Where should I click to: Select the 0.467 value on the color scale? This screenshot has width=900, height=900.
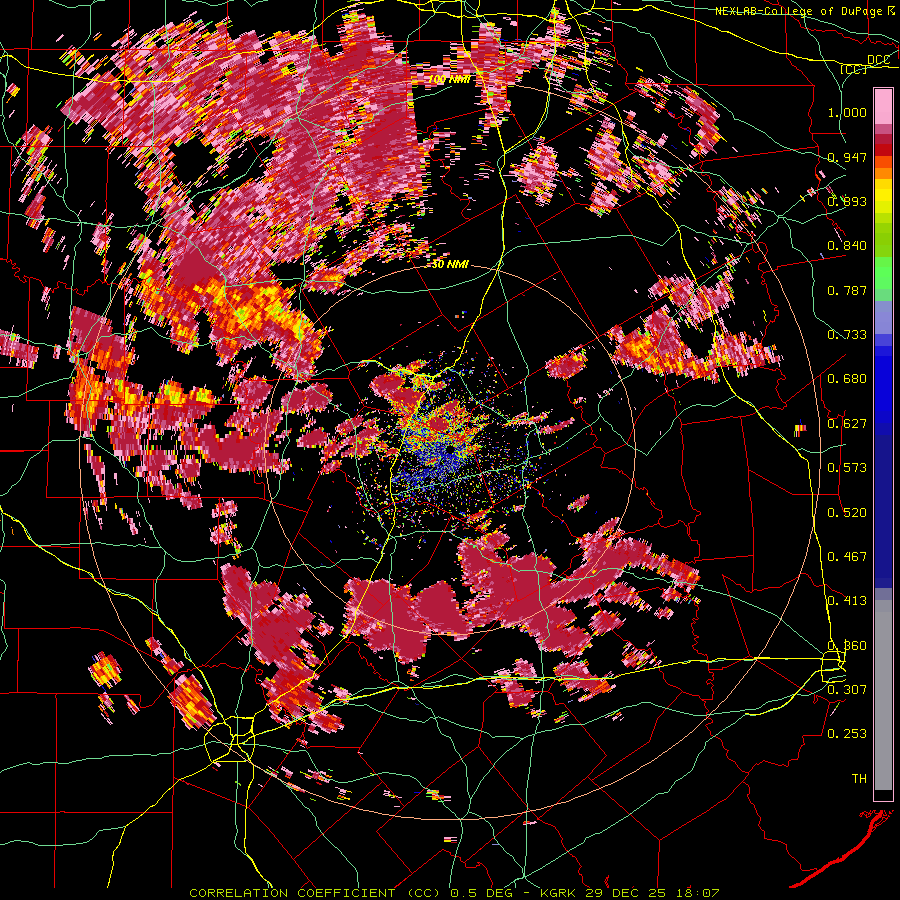click(x=847, y=557)
